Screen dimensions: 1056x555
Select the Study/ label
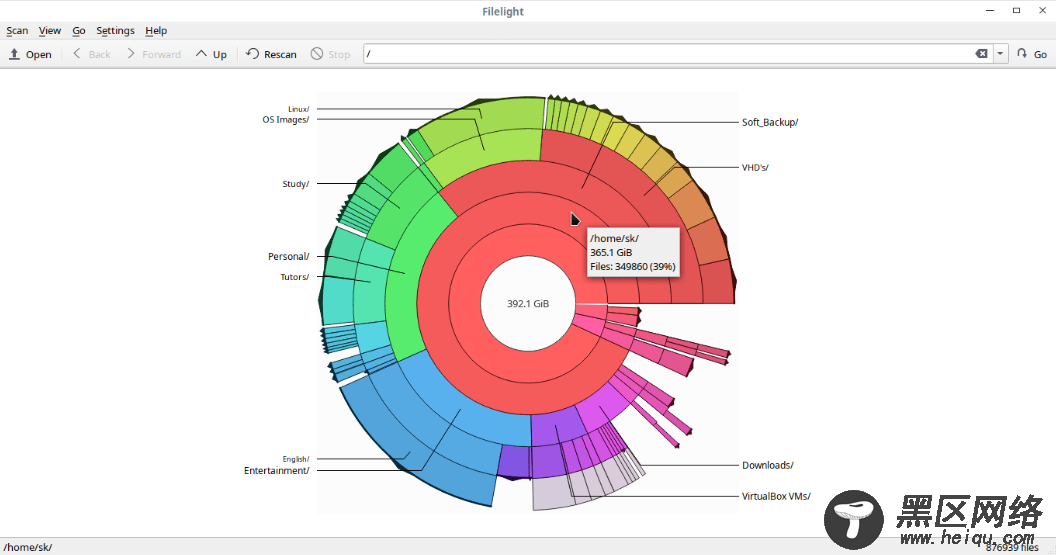click(296, 184)
